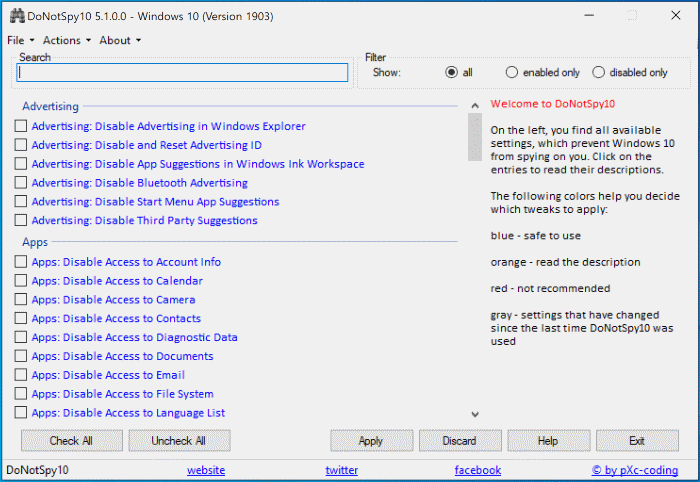Click scroll down arrow of settings list
This screenshot has width=700, height=482.
[x=475, y=414]
